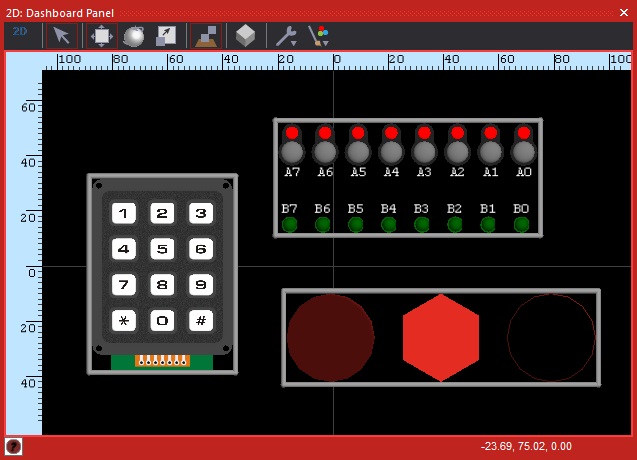Viewport: 637px width, 460px height.
Task: Switch to the 2D view mode icon
Action: pos(20,32)
